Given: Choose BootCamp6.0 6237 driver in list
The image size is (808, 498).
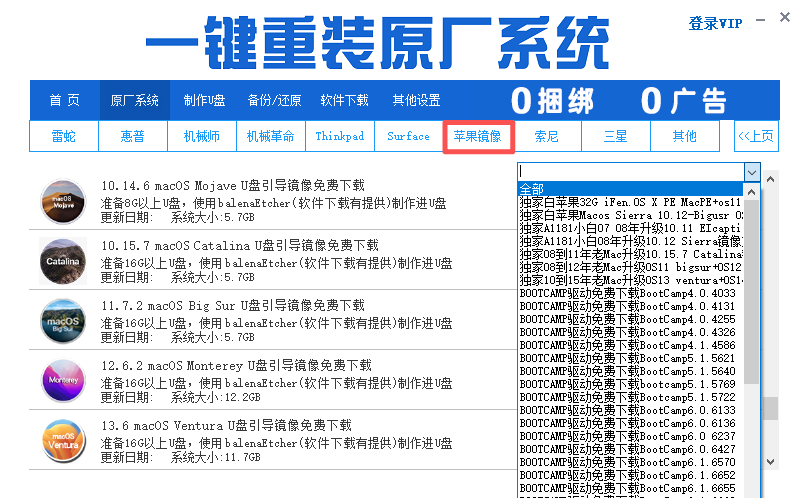Looking at the screenshot, I should [630, 436].
